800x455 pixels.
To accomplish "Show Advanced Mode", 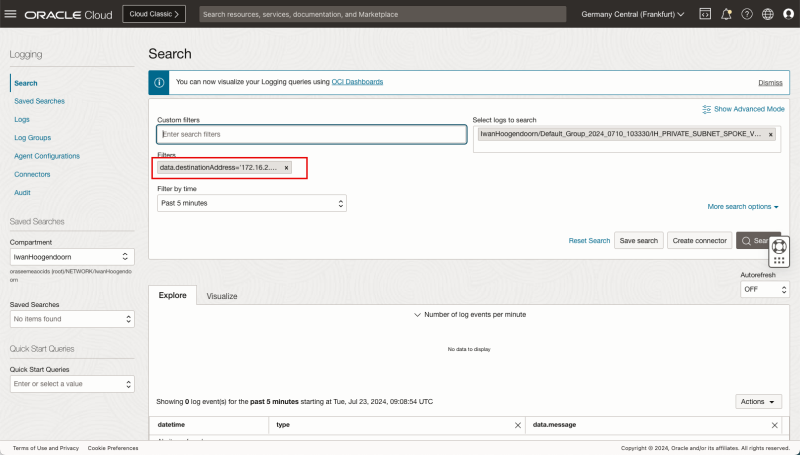I will 744,108.
